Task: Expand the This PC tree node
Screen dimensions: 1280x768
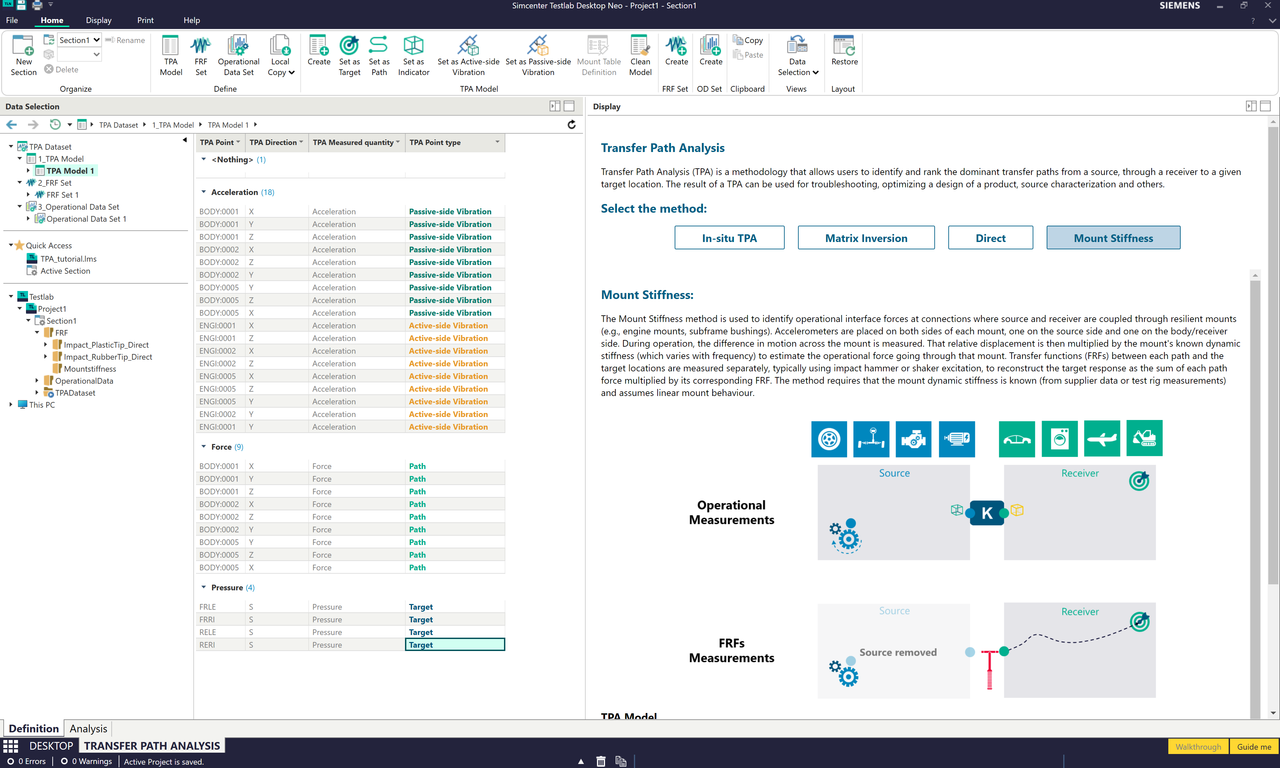Action: (11, 405)
